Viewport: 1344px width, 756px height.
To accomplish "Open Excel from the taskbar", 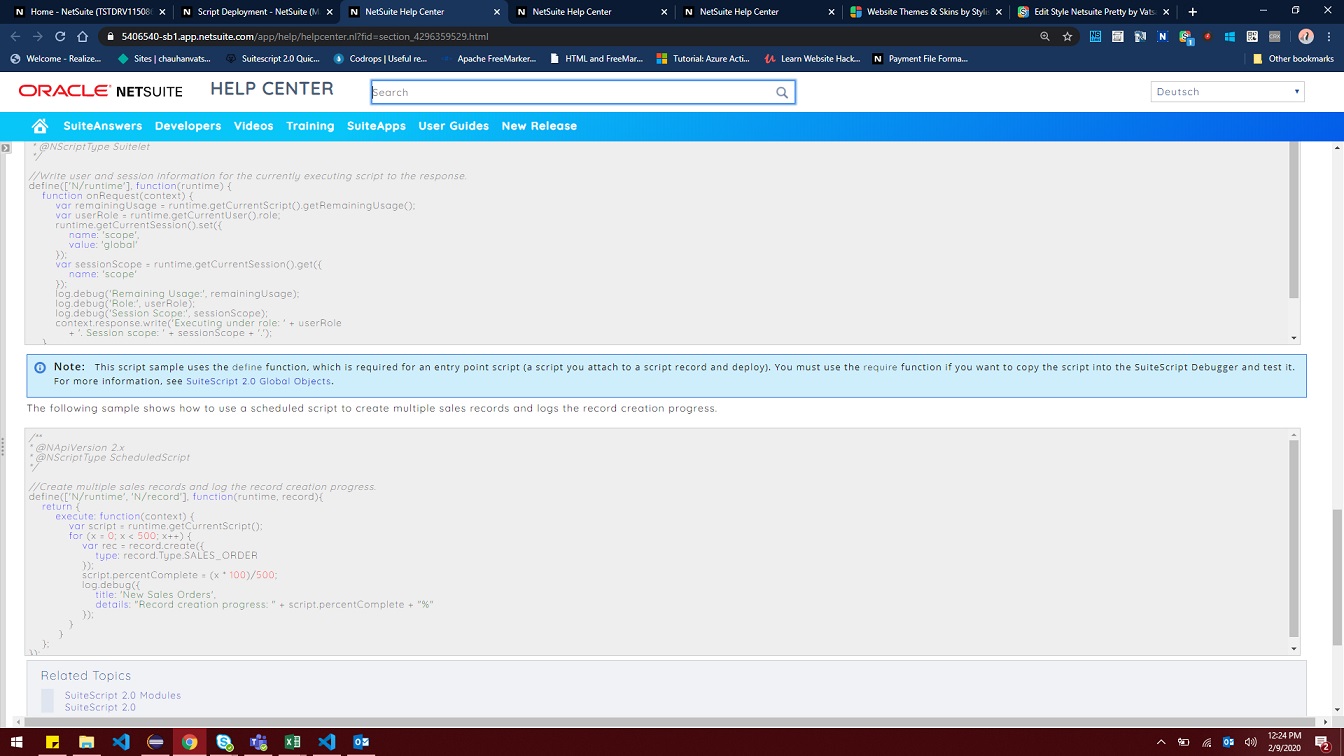I will pos(292,742).
